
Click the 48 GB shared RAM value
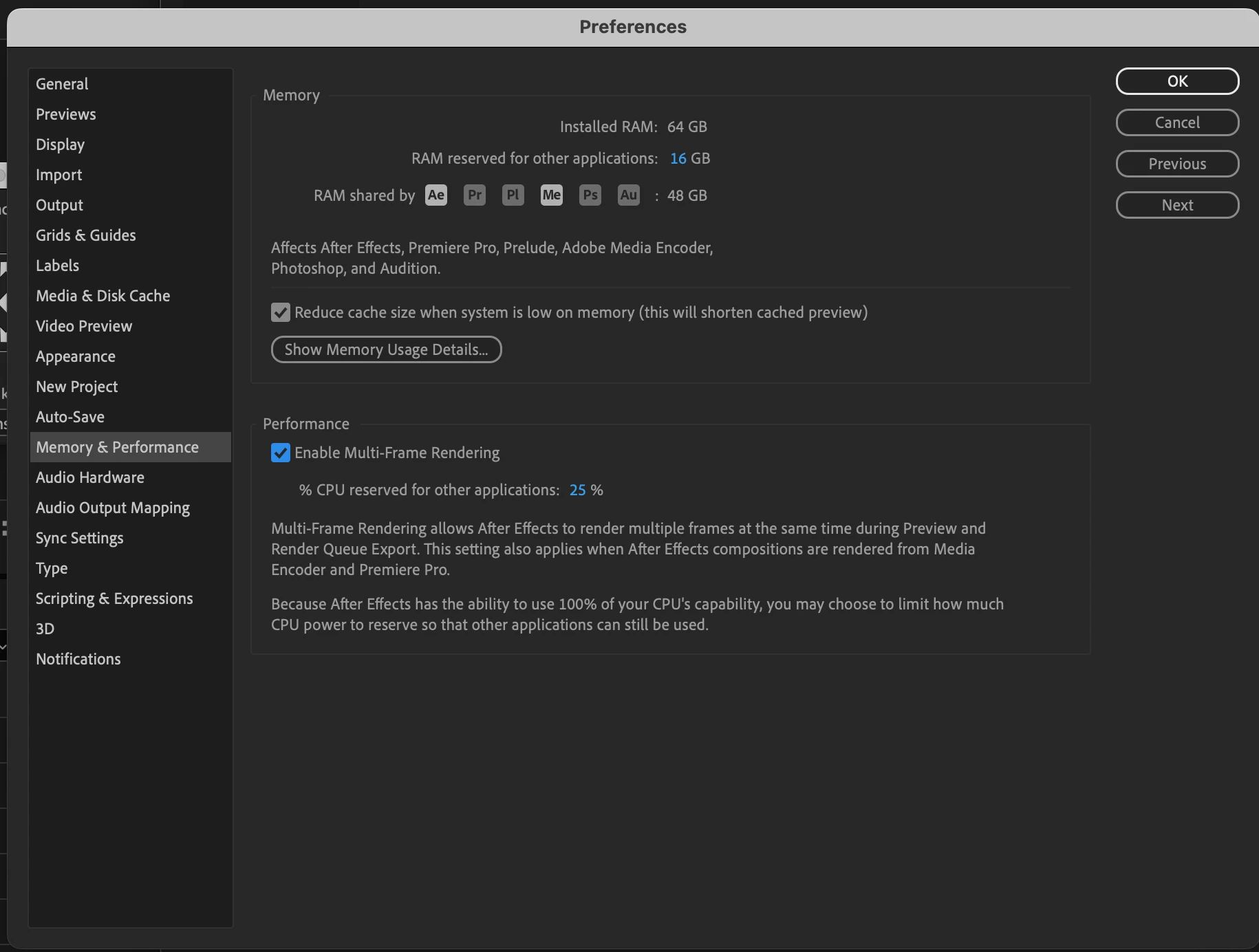click(687, 195)
